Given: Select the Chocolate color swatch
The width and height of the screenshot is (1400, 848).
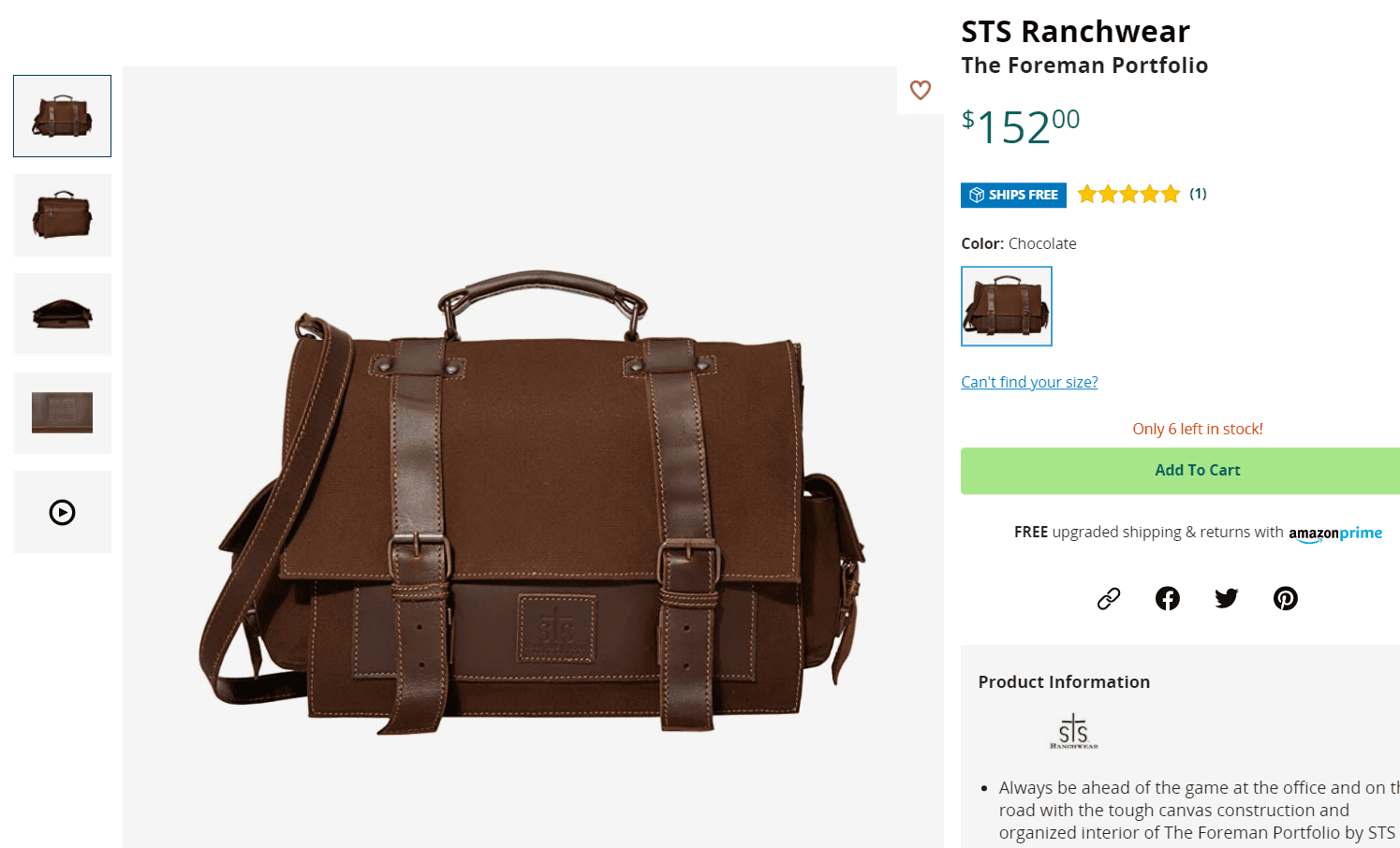Looking at the screenshot, I should pos(1007,306).
